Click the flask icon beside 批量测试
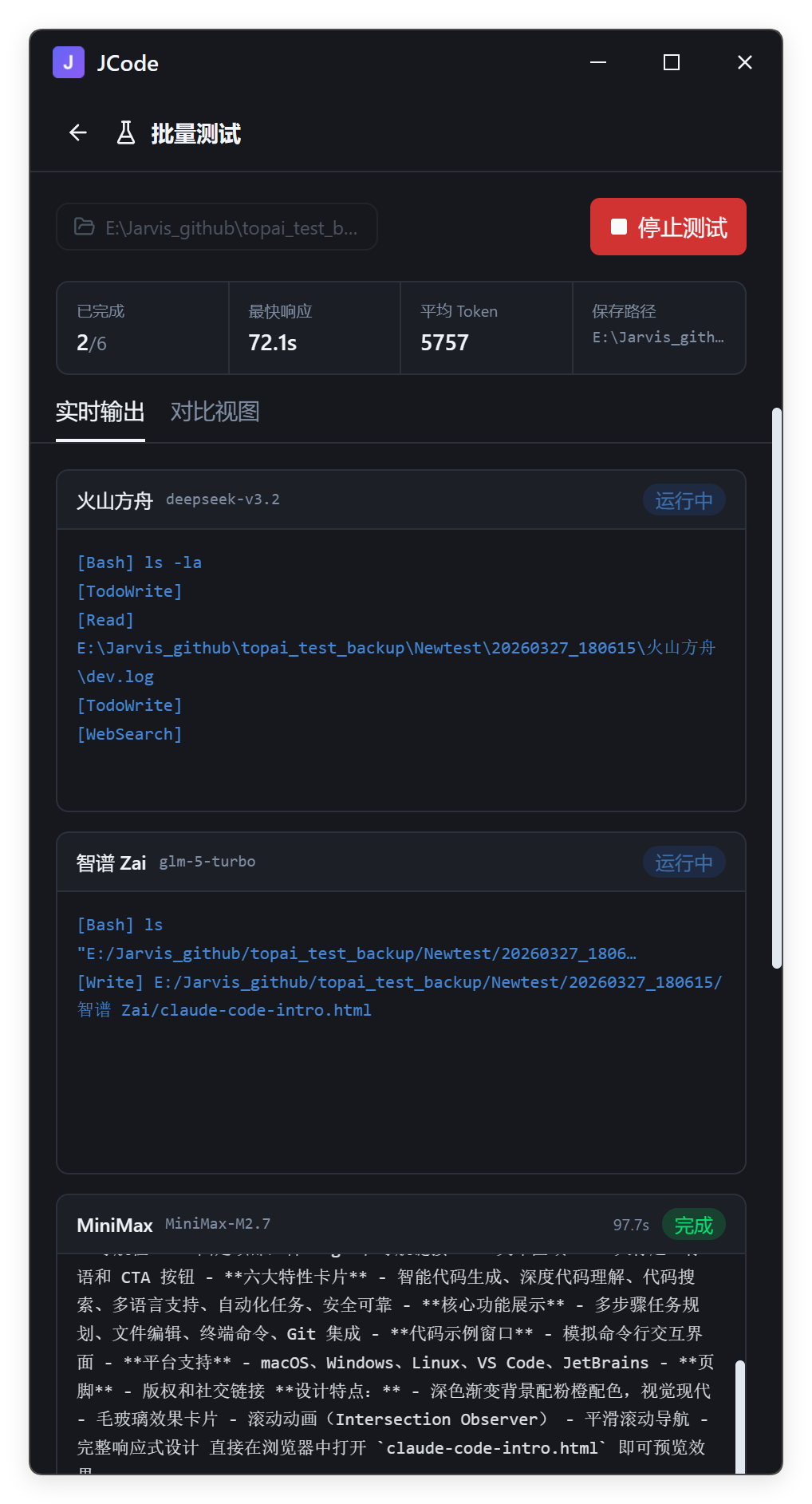Viewport: 812px width, 1504px height. click(x=126, y=132)
